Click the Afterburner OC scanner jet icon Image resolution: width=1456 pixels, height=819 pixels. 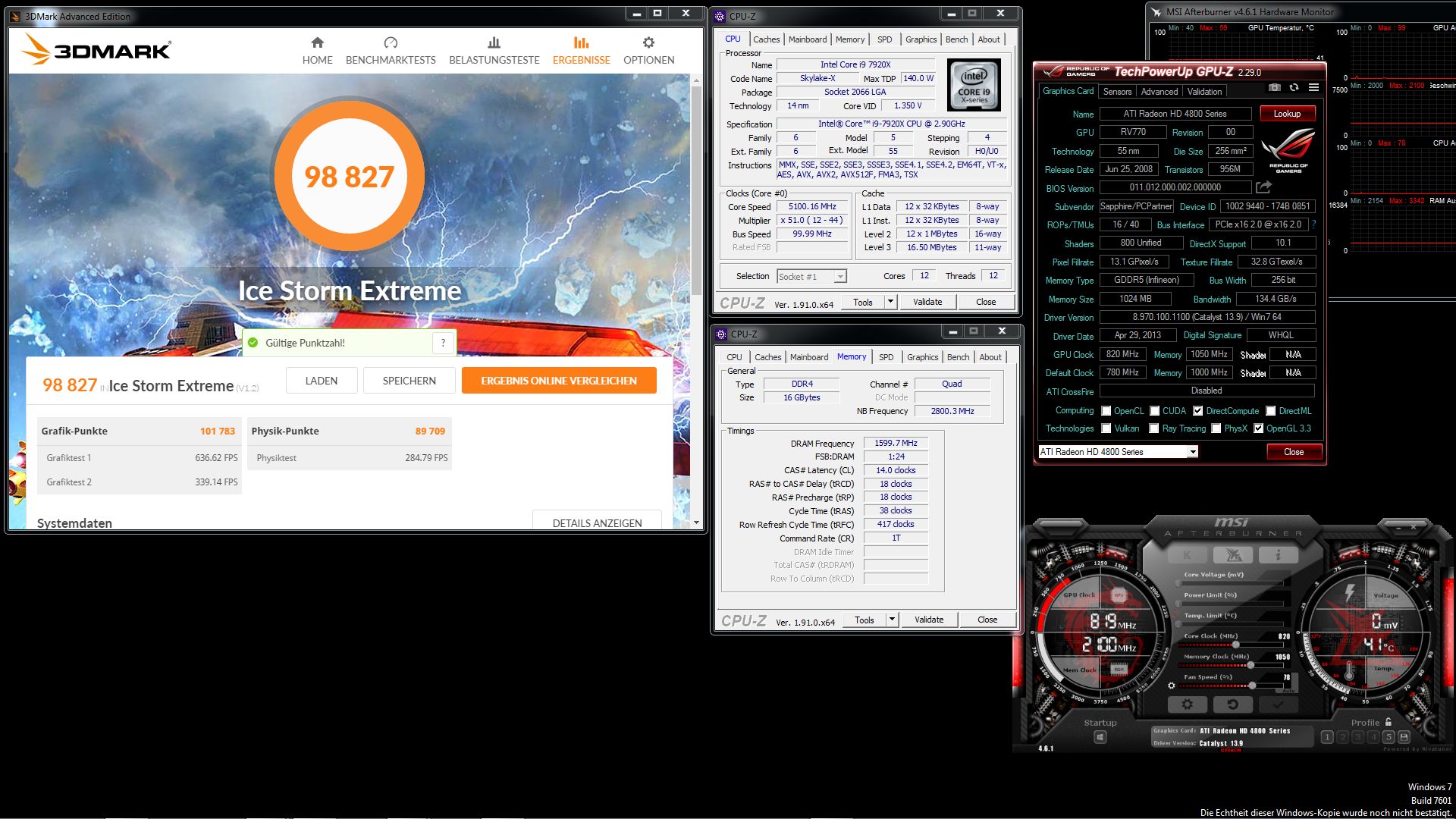1233,555
